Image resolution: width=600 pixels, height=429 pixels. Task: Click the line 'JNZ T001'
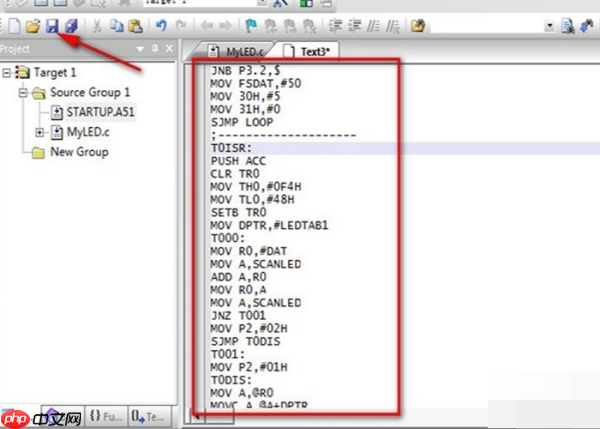(238, 315)
